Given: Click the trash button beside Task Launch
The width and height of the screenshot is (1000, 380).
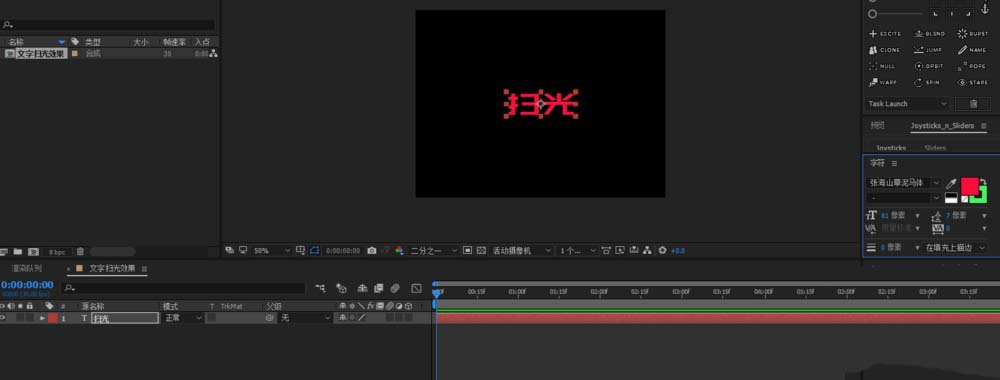Looking at the screenshot, I should pos(973,104).
